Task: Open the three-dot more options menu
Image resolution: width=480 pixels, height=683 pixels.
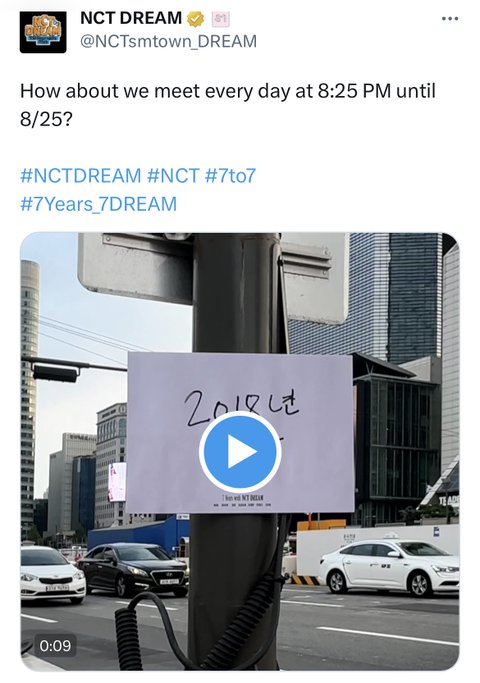Action: coord(450,19)
